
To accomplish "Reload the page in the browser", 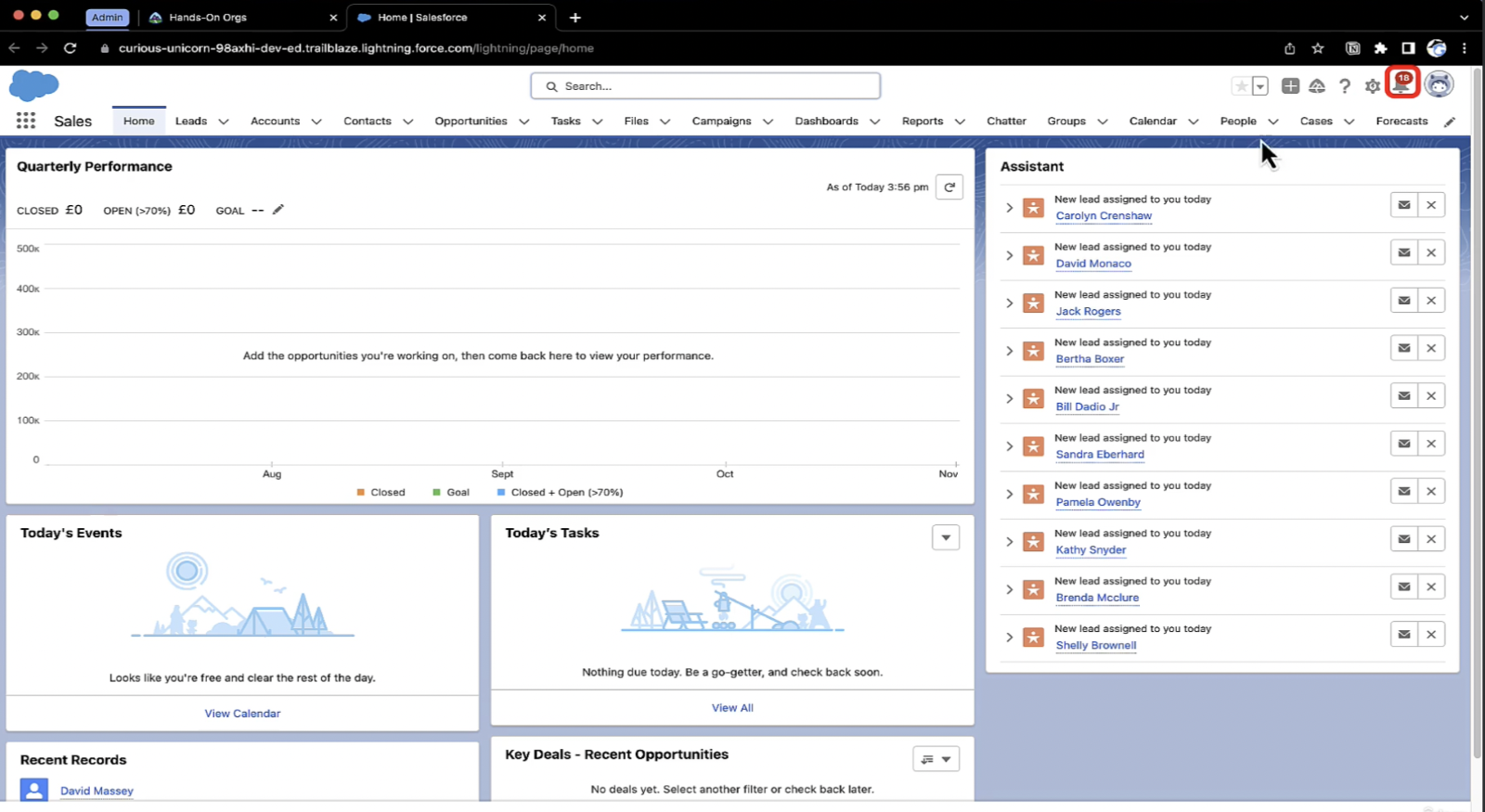I will [x=70, y=48].
